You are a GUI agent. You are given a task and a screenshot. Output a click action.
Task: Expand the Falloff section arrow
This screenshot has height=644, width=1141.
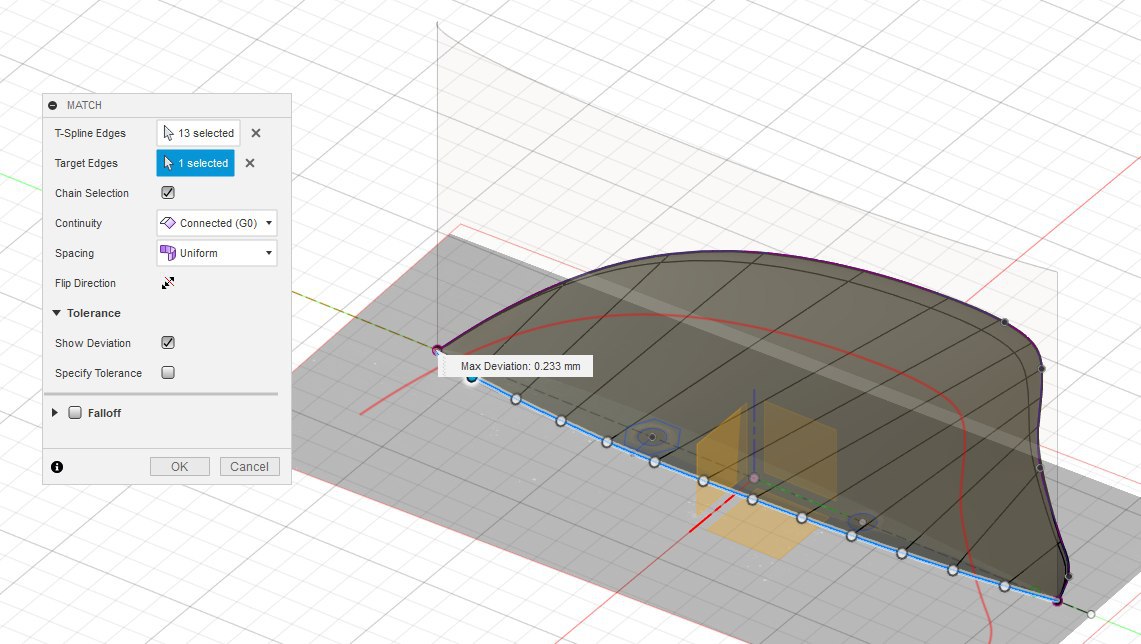pos(55,413)
